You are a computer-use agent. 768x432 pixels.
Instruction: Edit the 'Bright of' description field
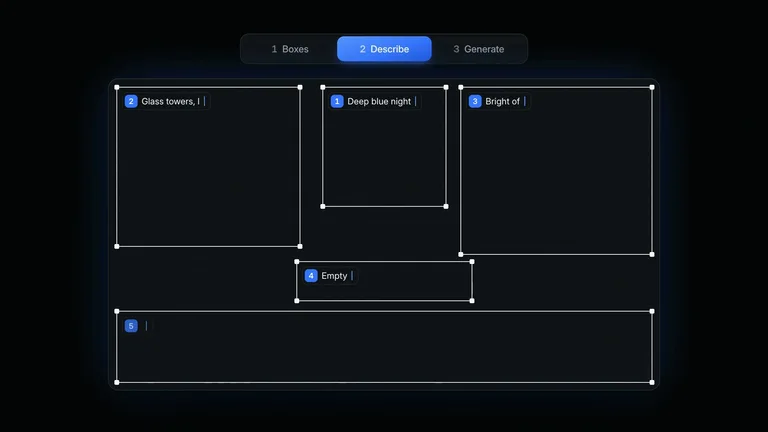[x=505, y=101]
